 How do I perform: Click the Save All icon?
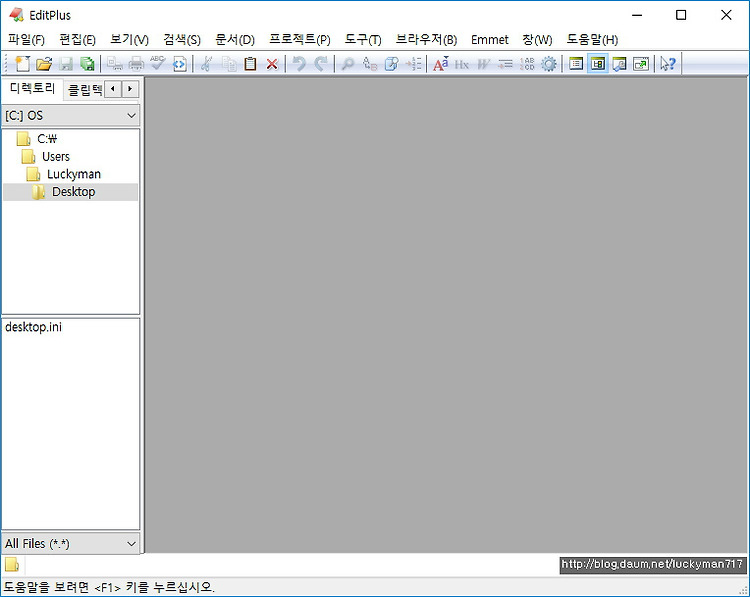click(x=88, y=64)
